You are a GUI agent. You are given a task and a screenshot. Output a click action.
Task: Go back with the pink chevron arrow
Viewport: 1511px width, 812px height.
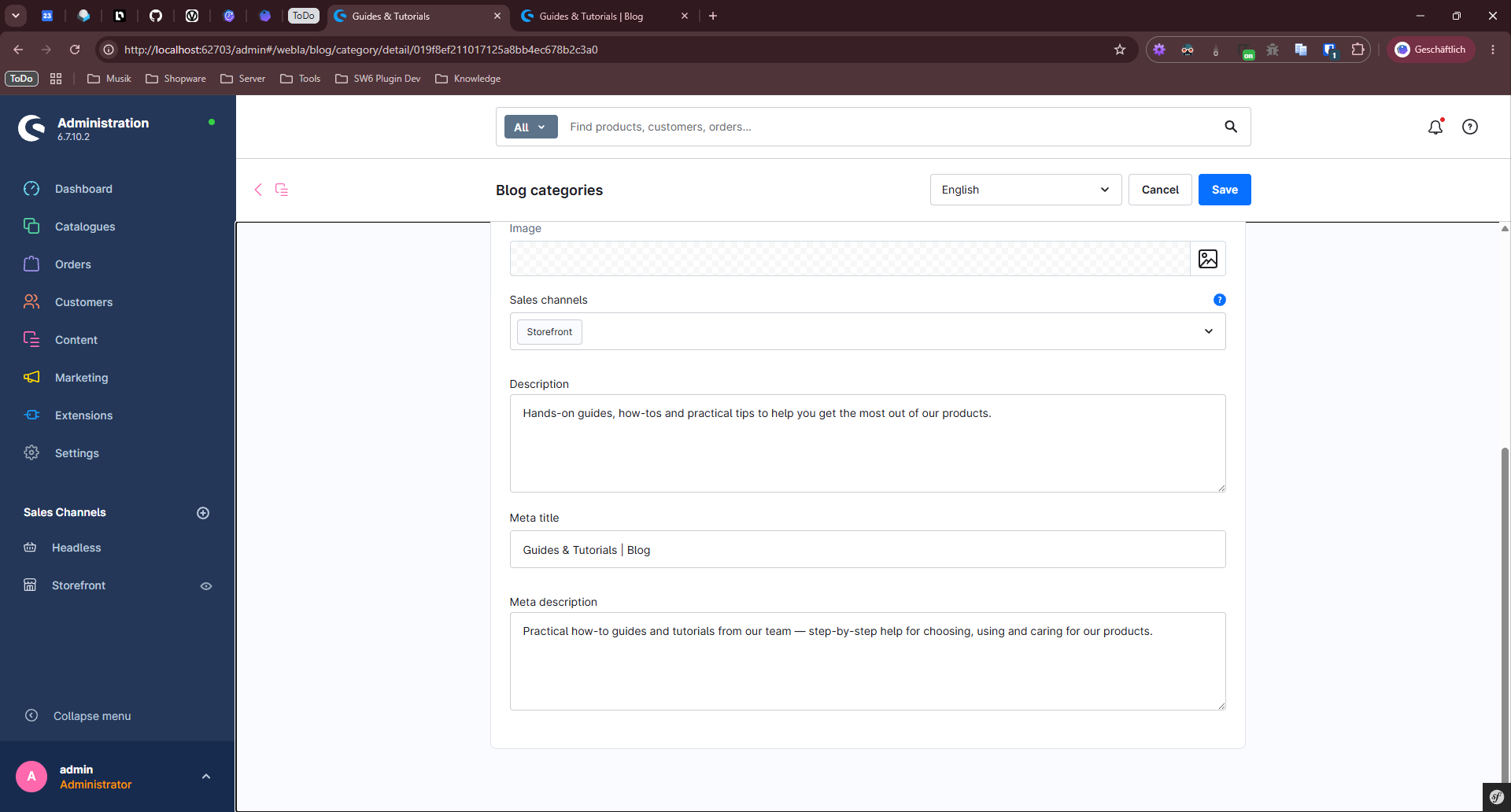click(258, 190)
